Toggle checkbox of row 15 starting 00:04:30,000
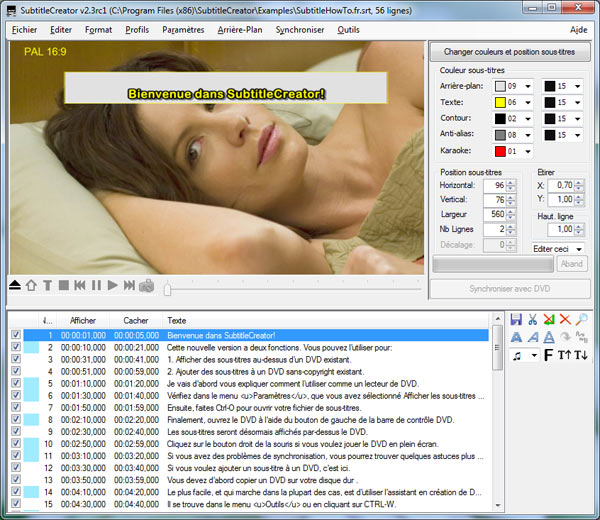 tap(16, 504)
